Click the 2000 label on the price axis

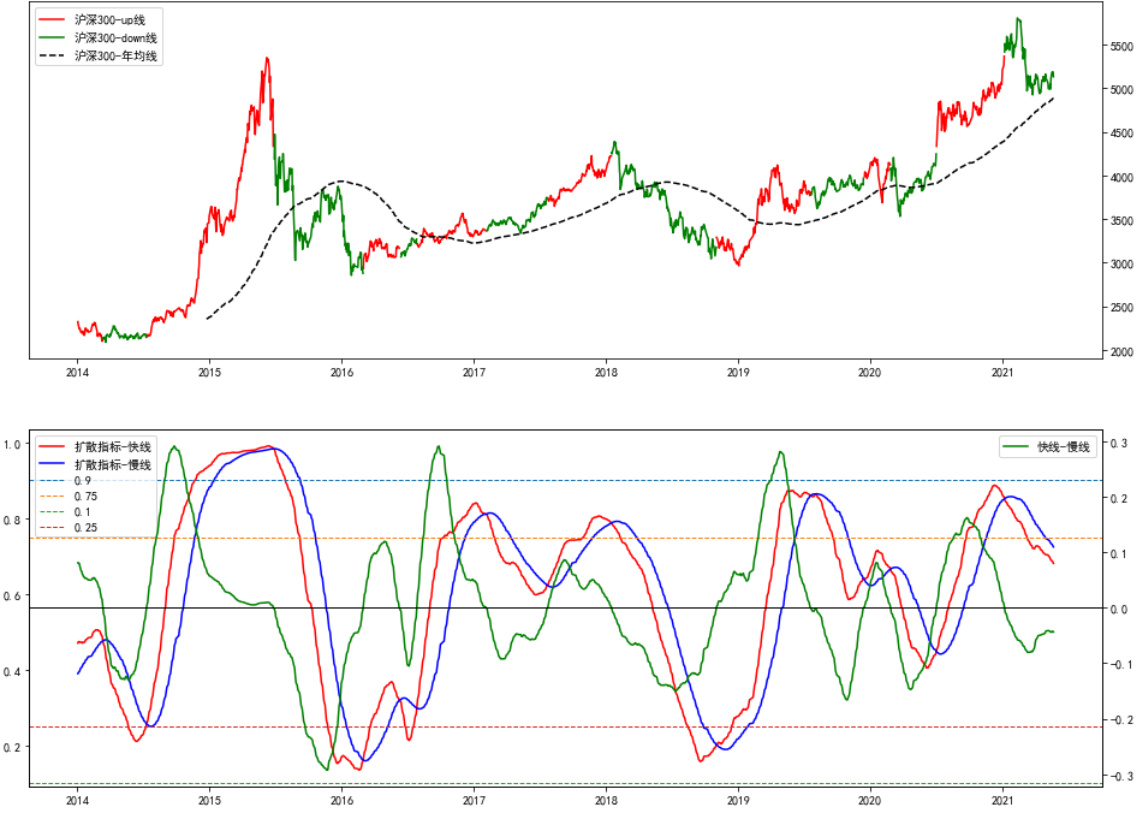click(x=1122, y=352)
